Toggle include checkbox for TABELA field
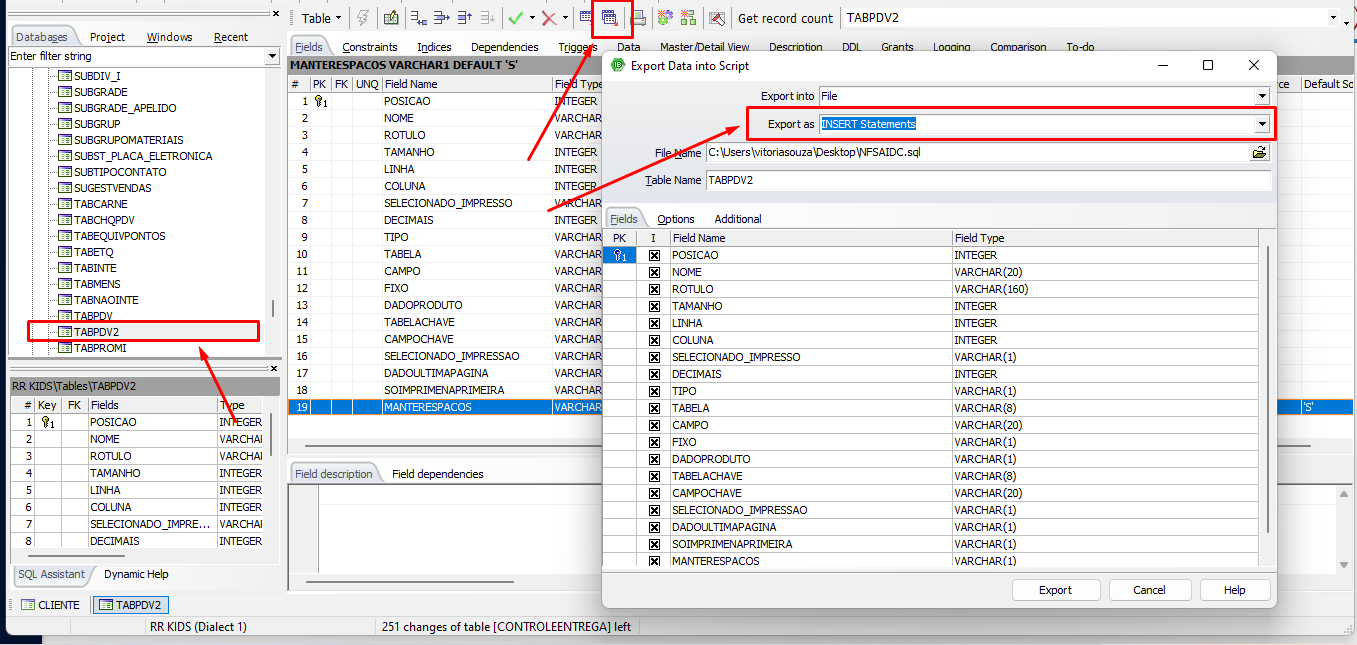 [654, 408]
